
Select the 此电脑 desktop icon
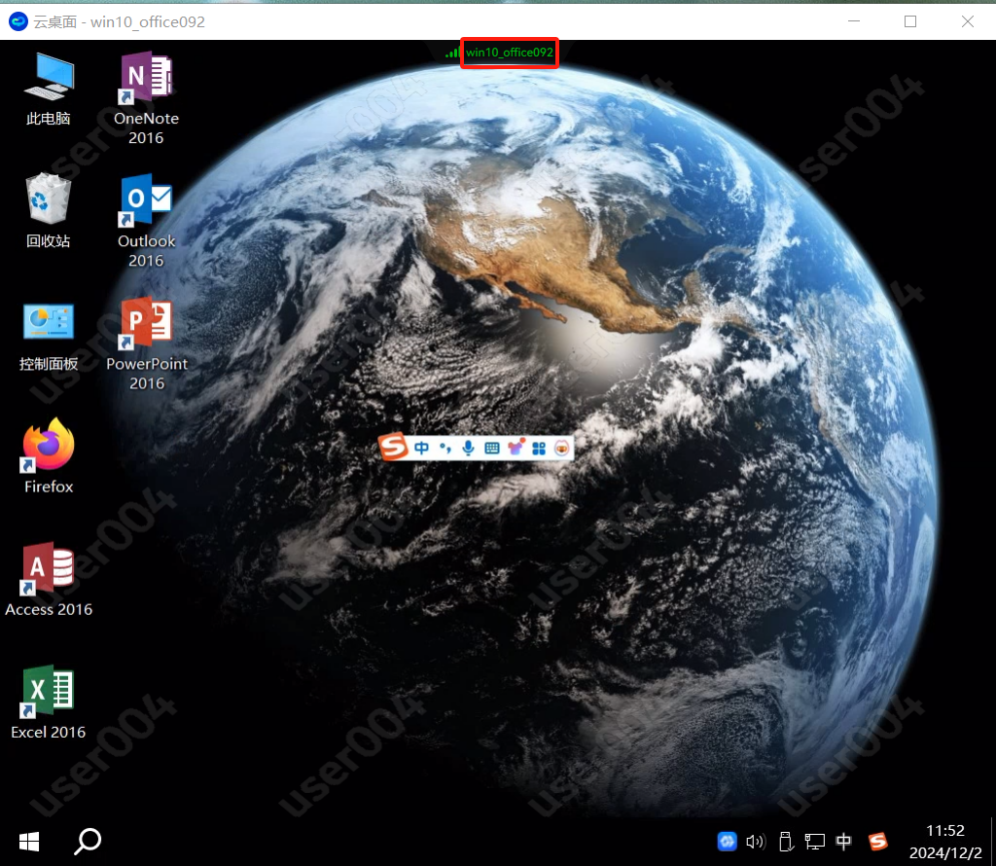[x=49, y=77]
